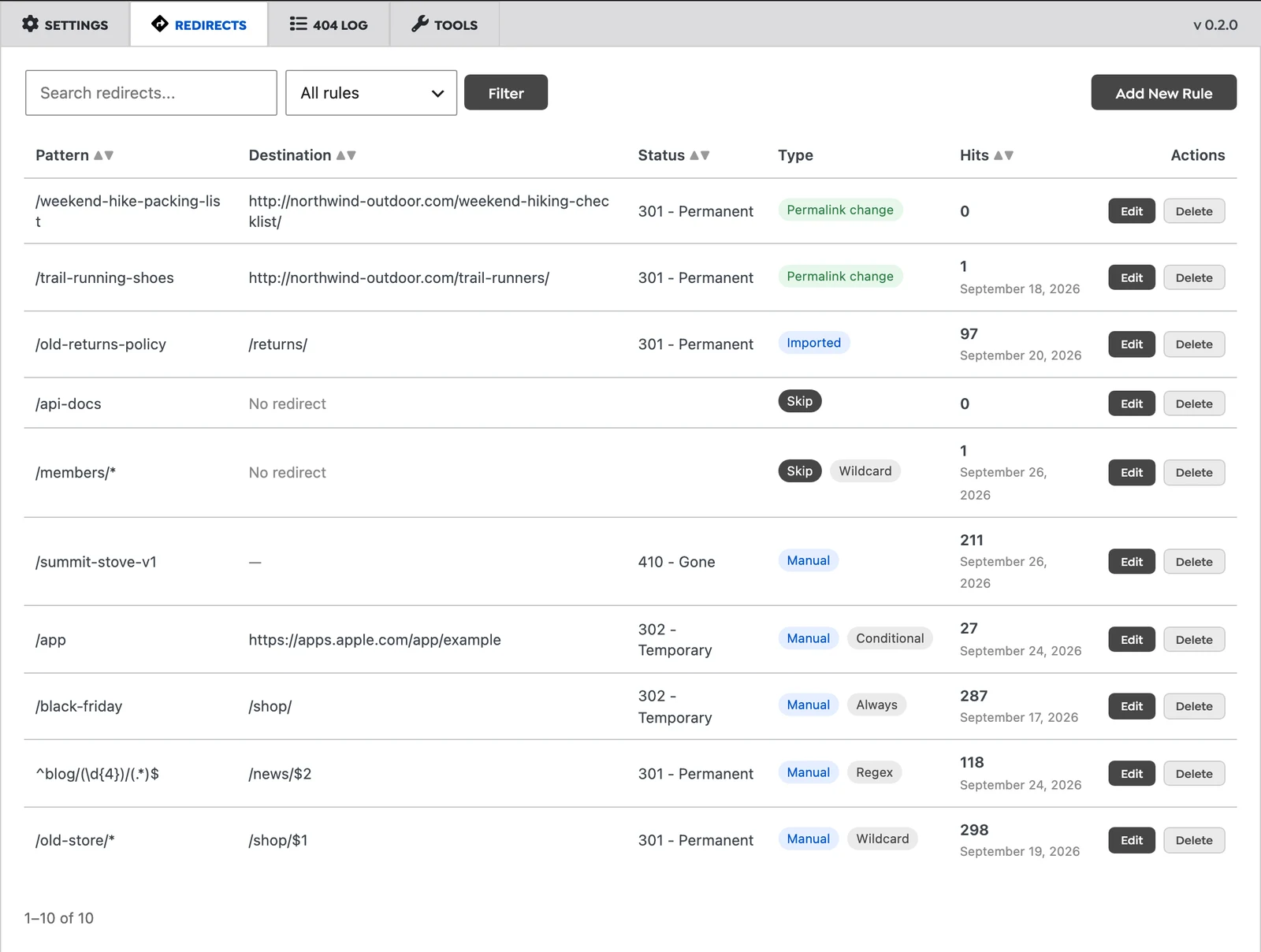
Task: Click the 1–10 of 10 pagination text
Action: click(x=59, y=918)
